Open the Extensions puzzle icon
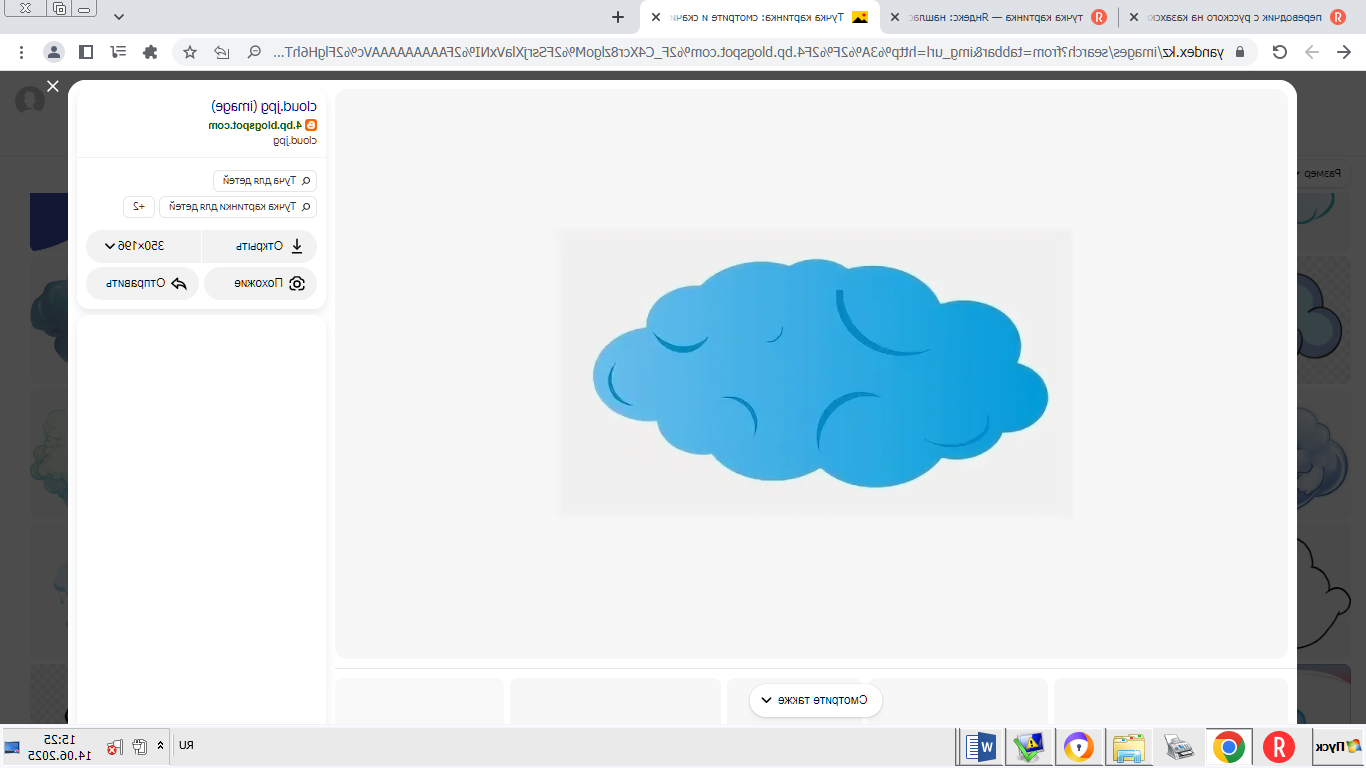 [150, 52]
